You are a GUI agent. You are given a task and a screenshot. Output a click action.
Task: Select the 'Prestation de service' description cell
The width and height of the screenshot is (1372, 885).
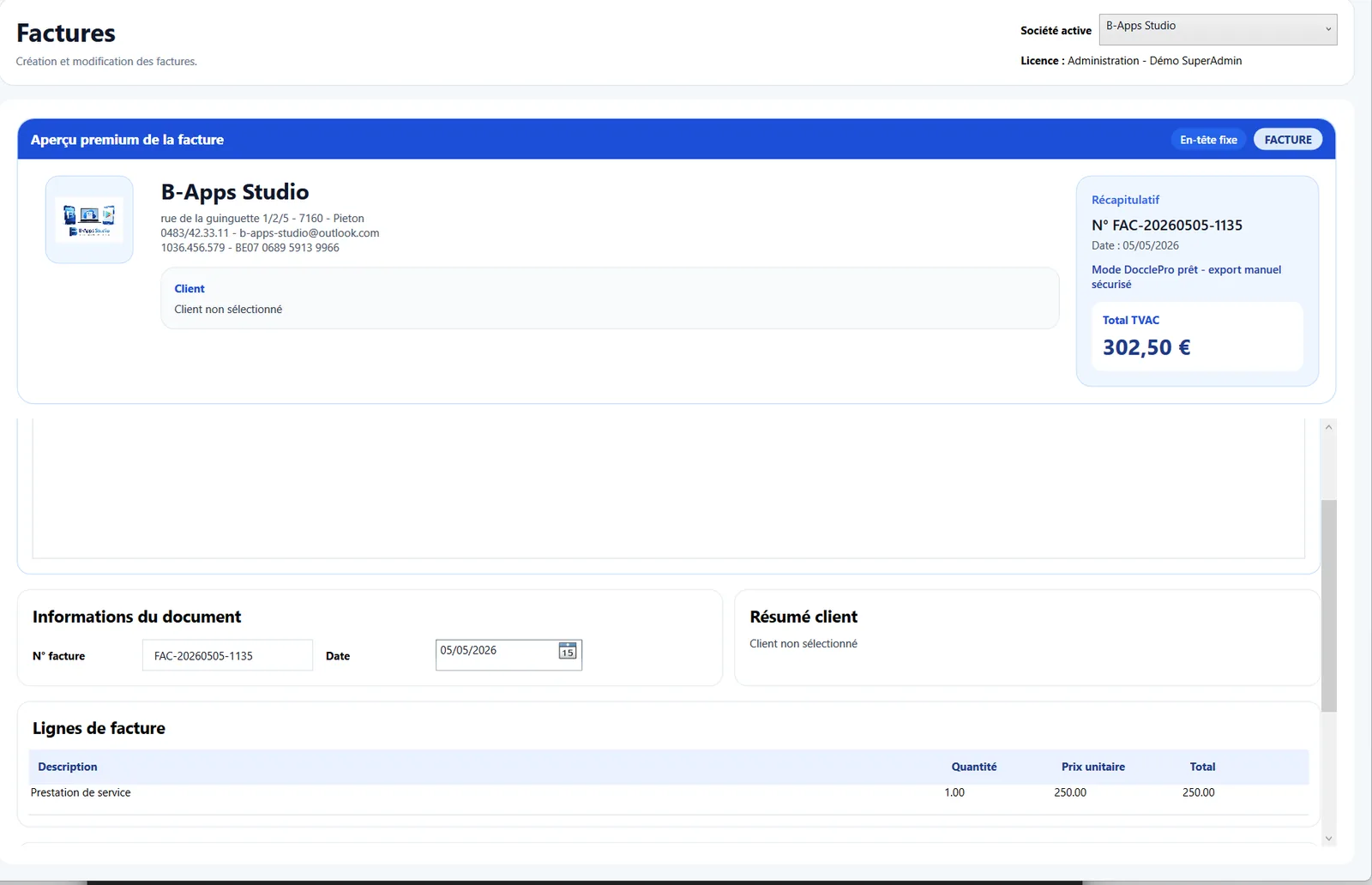point(81,792)
